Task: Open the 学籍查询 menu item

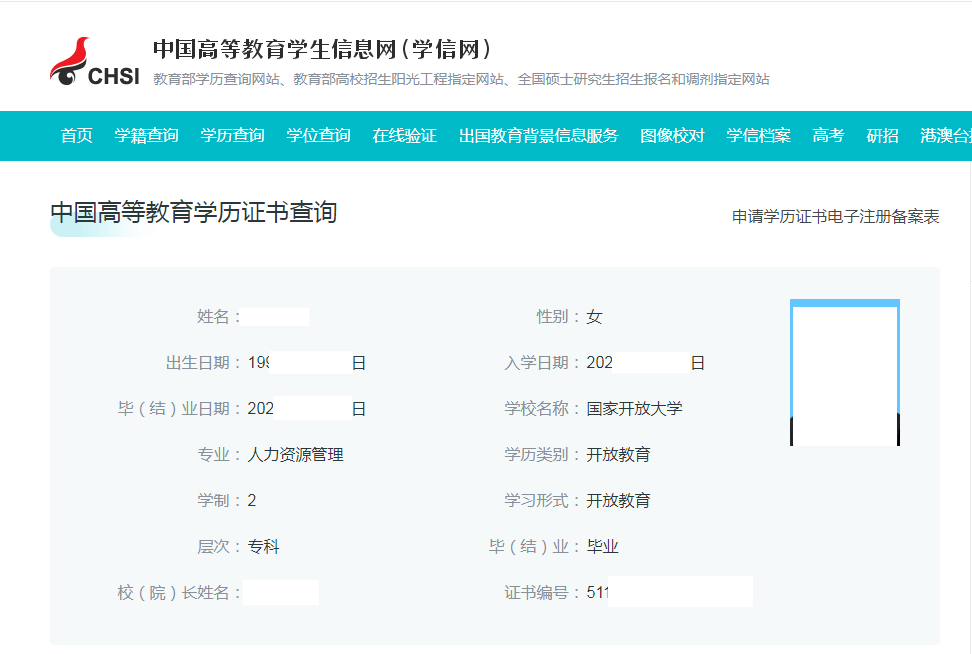Action: pos(147,136)
